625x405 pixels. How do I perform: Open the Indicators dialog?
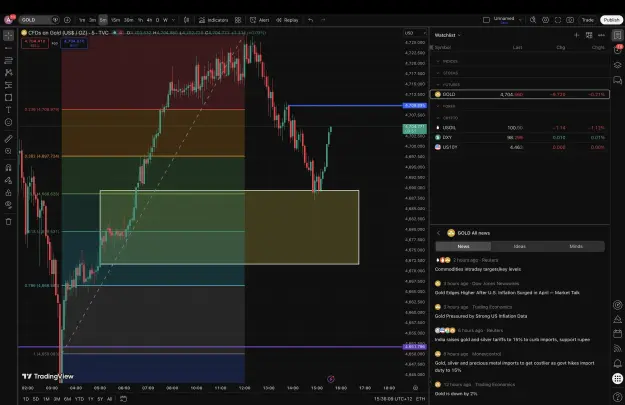[213, 20]
